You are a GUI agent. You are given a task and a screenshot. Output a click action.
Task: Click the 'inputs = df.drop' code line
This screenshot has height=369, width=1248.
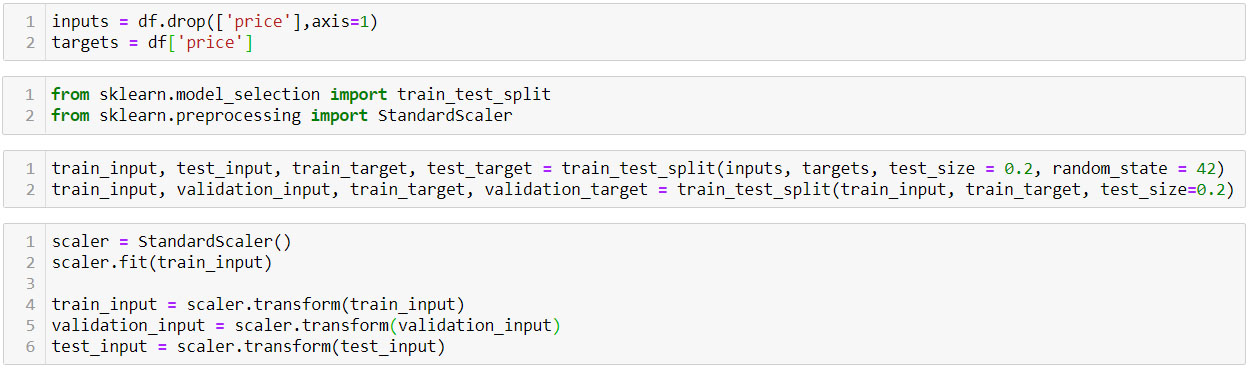tap(214, 22)
